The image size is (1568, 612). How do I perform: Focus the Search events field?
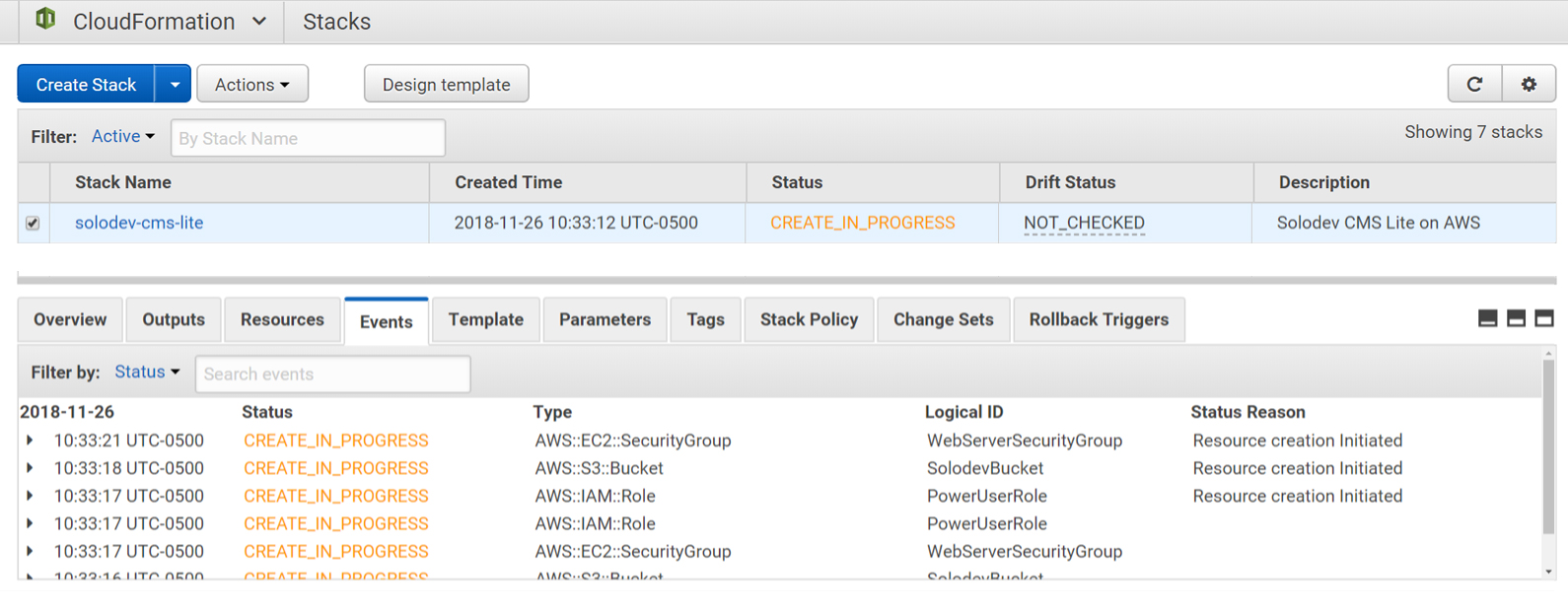point(333,374)
